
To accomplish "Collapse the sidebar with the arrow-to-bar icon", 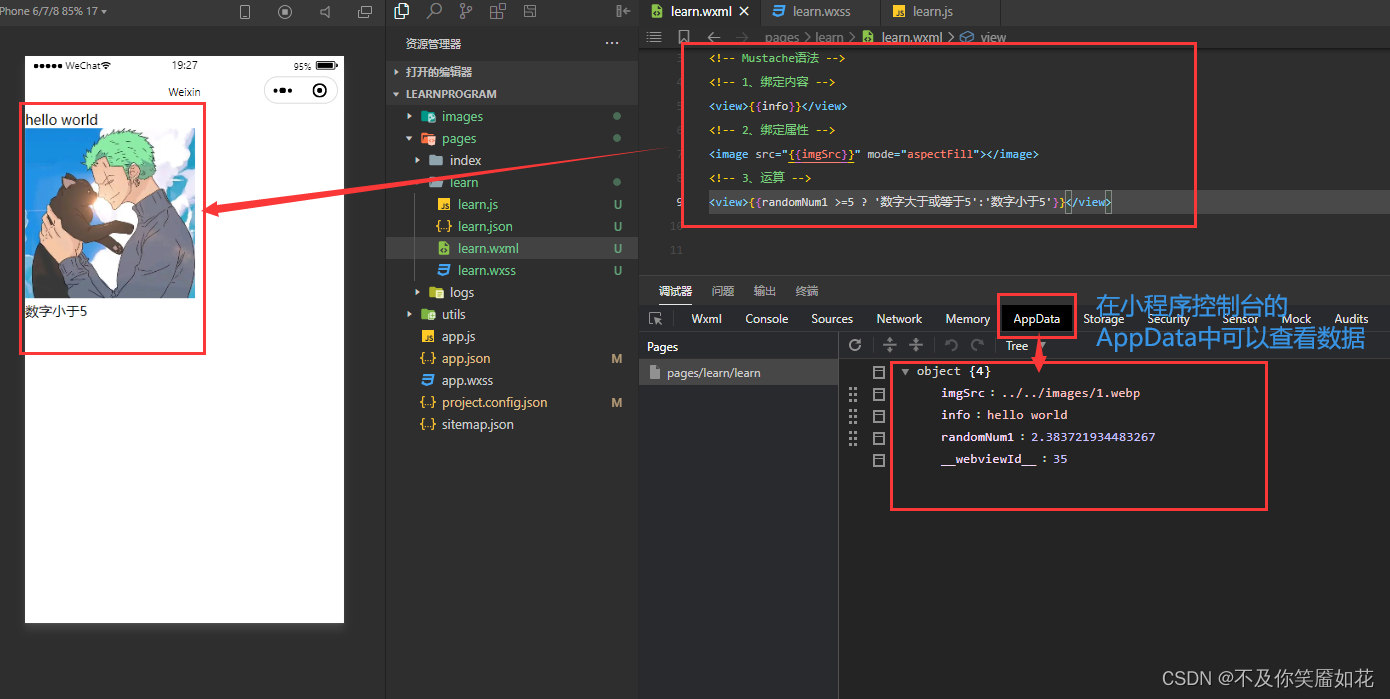I will coord(624,11).
